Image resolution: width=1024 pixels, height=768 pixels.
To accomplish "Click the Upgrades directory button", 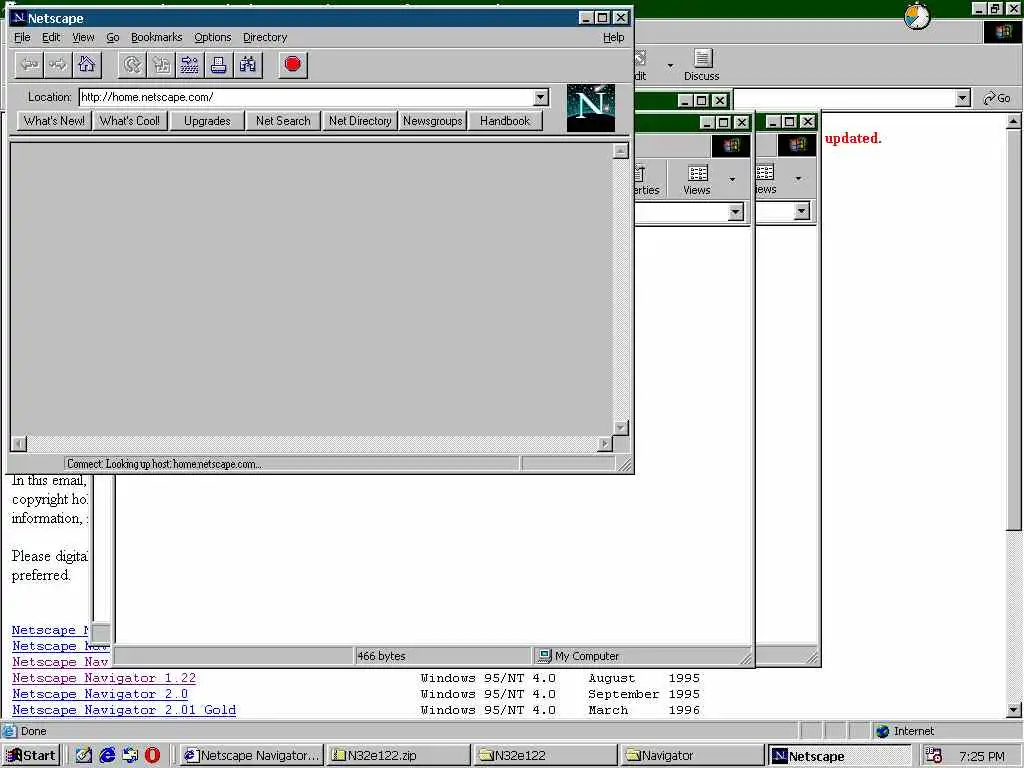I will 207,121.
